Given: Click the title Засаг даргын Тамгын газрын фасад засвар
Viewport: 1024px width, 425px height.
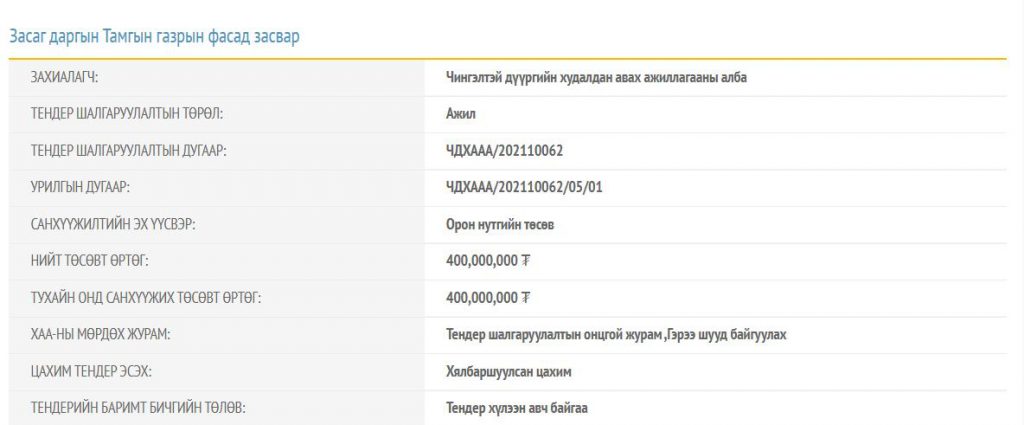Looking at the screenshot, I should tap(154, 37).
